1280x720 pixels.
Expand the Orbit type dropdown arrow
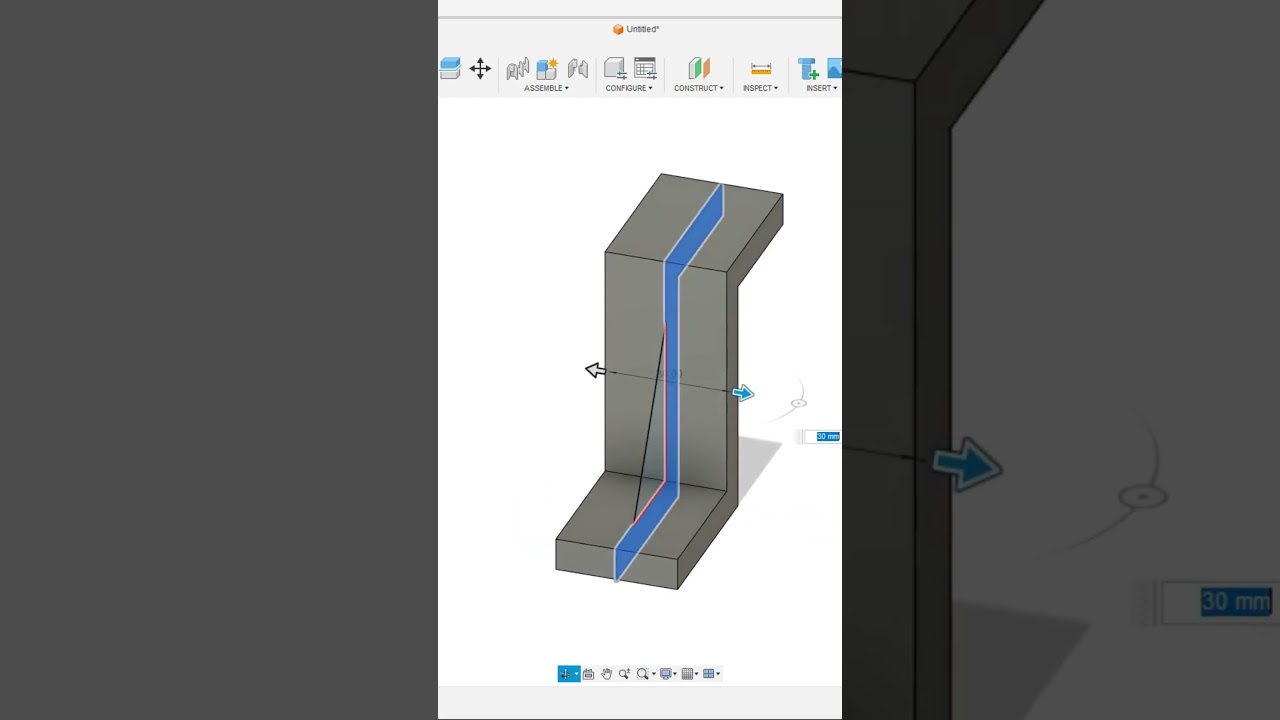tap(576, 674)
